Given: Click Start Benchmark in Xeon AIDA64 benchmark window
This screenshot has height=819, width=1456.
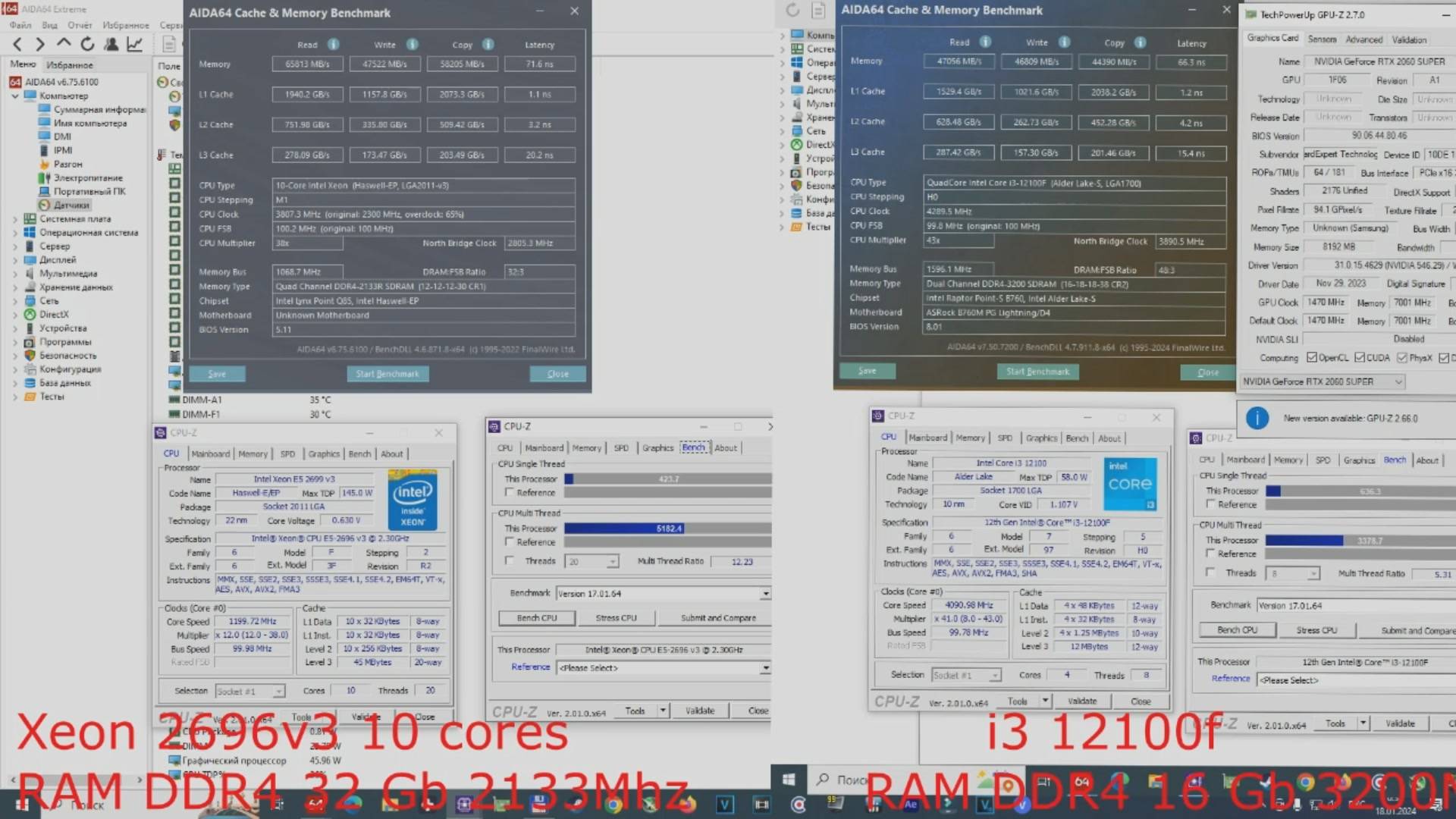Looking at the screenshot, I should tap(388, 374).
